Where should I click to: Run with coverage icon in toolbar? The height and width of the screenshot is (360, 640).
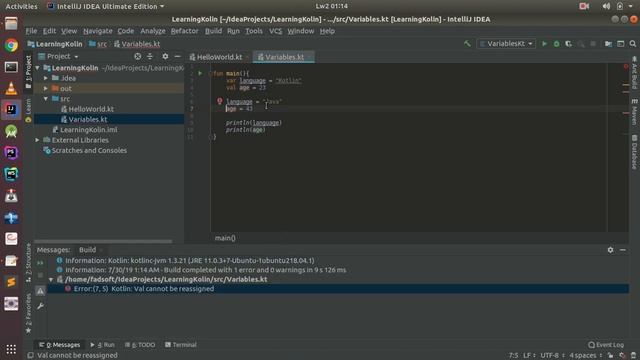click(x=569, y=44)
